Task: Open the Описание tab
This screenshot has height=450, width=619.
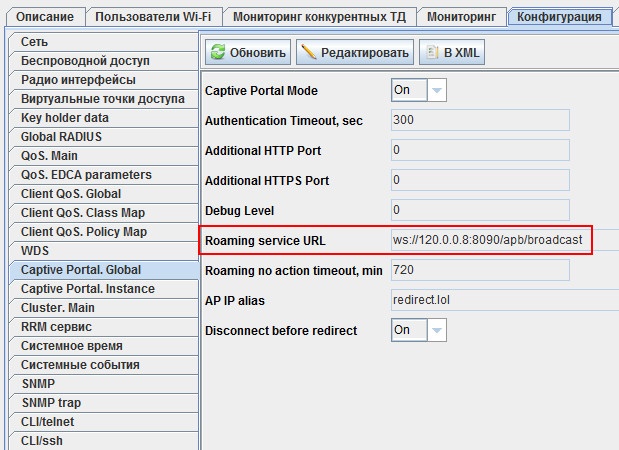Action: [x=43, y=17]
